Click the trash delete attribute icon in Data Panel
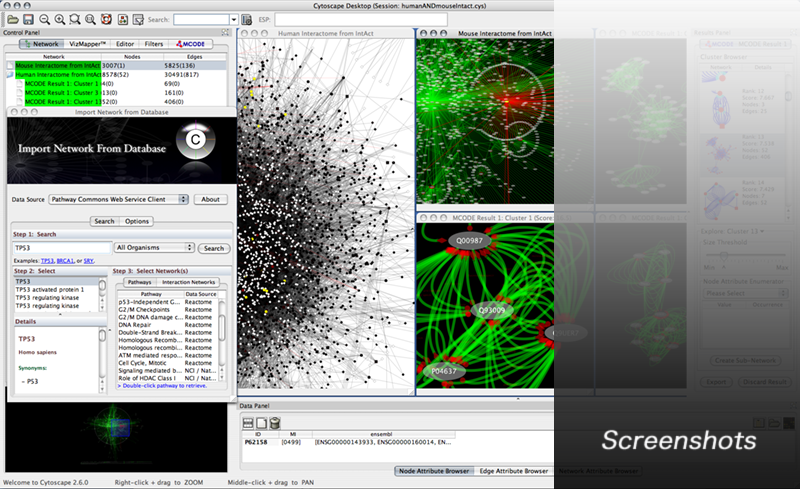Screen dimensions: 800x489 (274, 423)
